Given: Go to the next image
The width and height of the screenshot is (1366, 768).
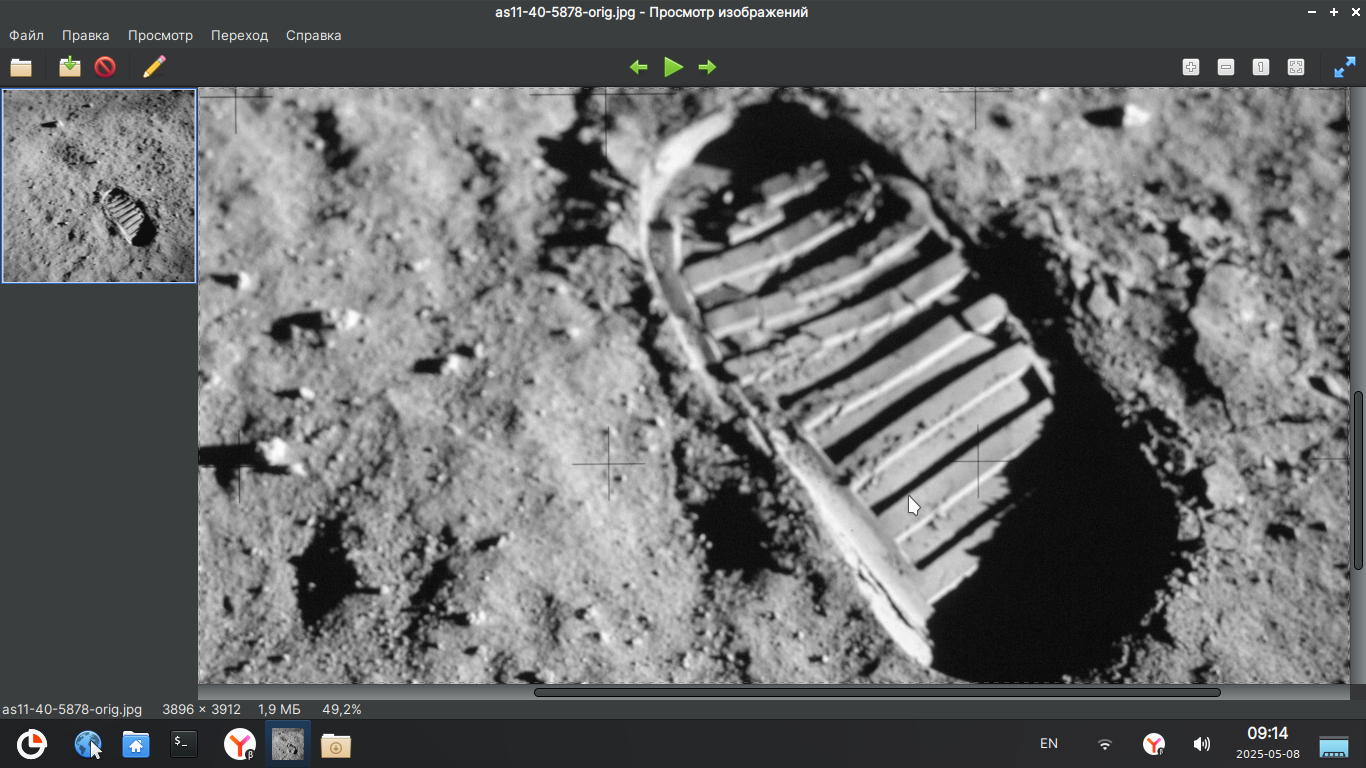Looking at the screenshot, I should 708,67.
